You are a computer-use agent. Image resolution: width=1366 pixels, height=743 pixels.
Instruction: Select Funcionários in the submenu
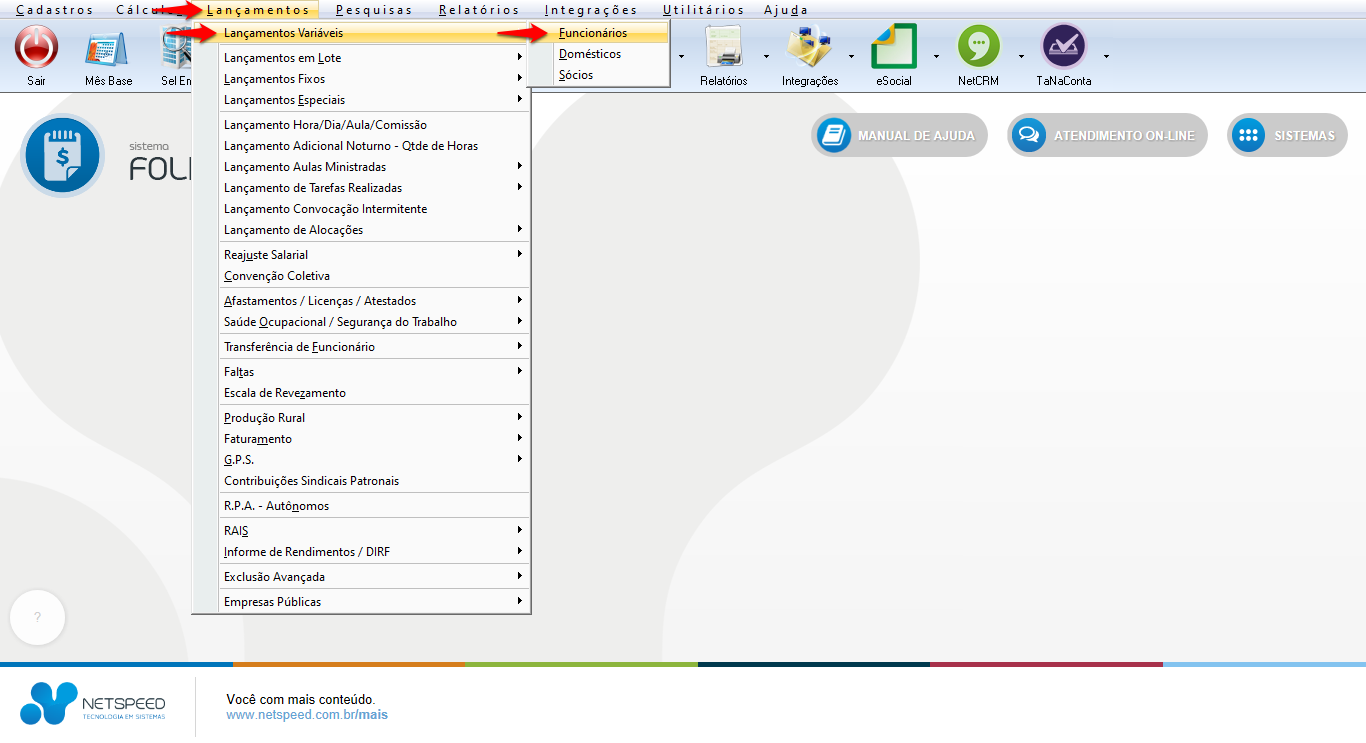point(593,33)
